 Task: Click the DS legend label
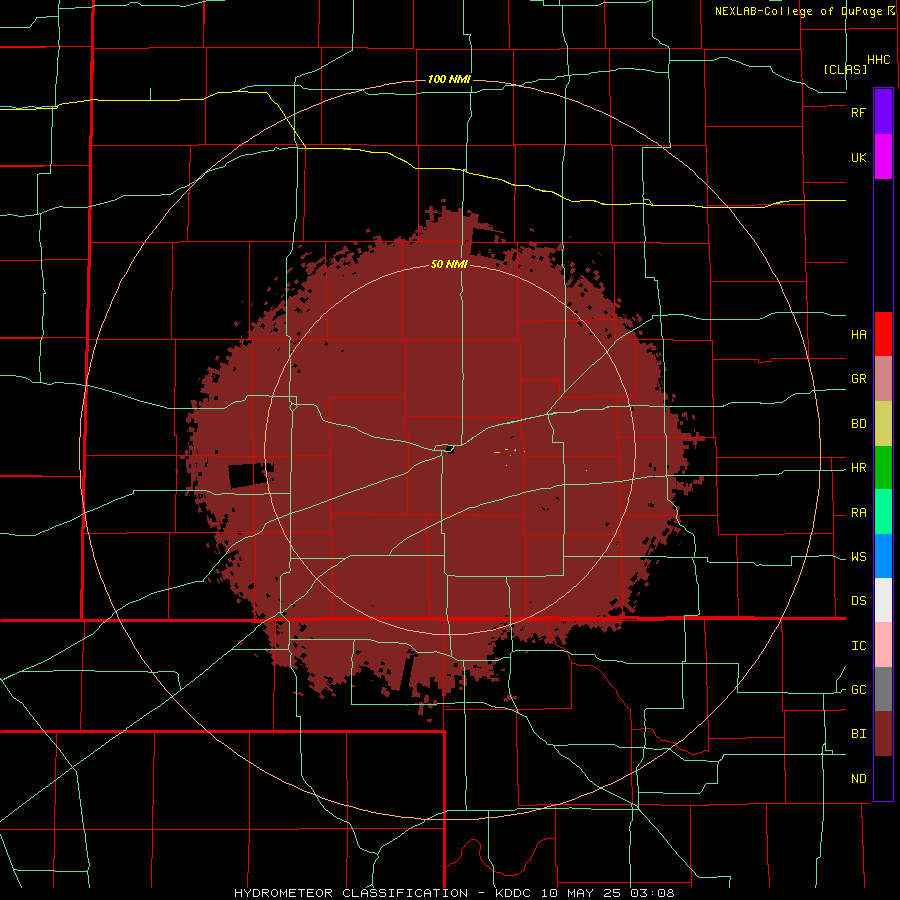pyautogui.click(x=858, y=601)
